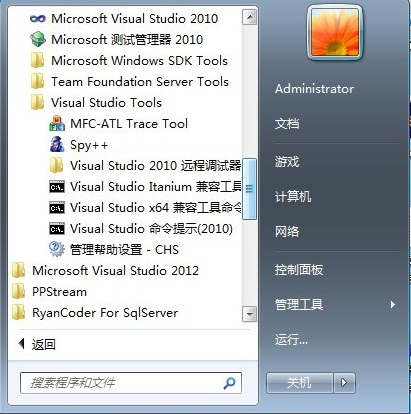Go back using the 返回 label
This screenshot has width=411, height=414.
[44, 344]
